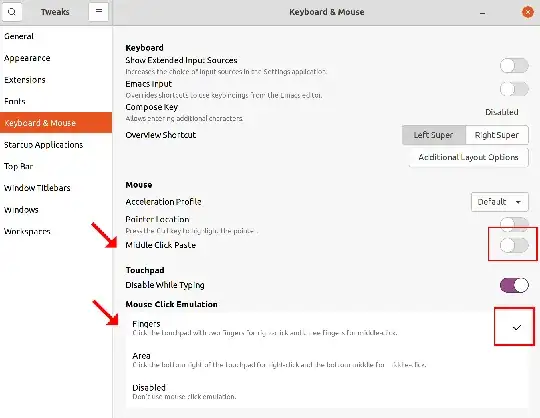This screenshot has height=418, width=540.
Task: Toggle the Emacs Input switch
Action: 514,89
